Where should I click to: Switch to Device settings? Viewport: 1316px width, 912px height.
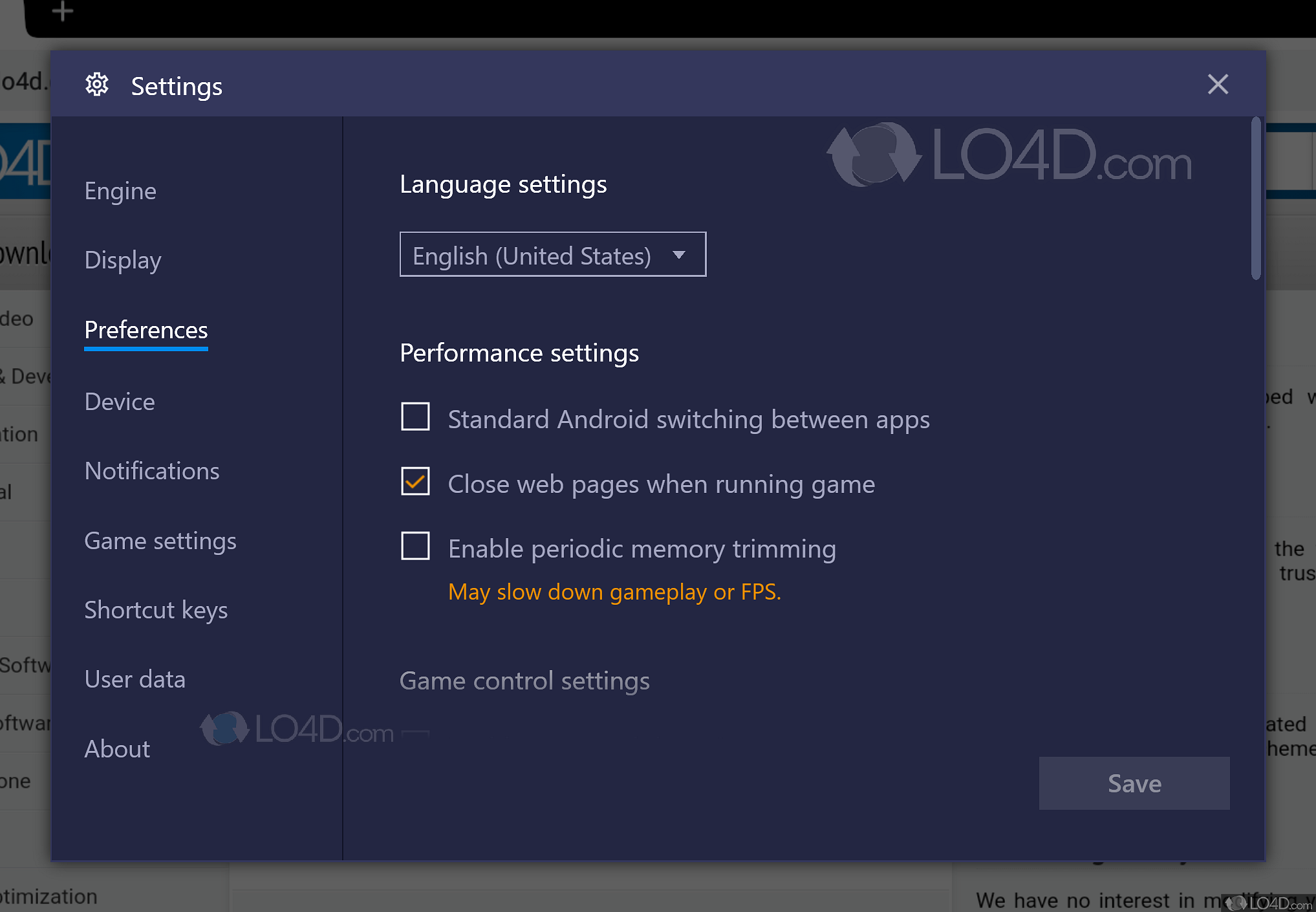point(119,401)
